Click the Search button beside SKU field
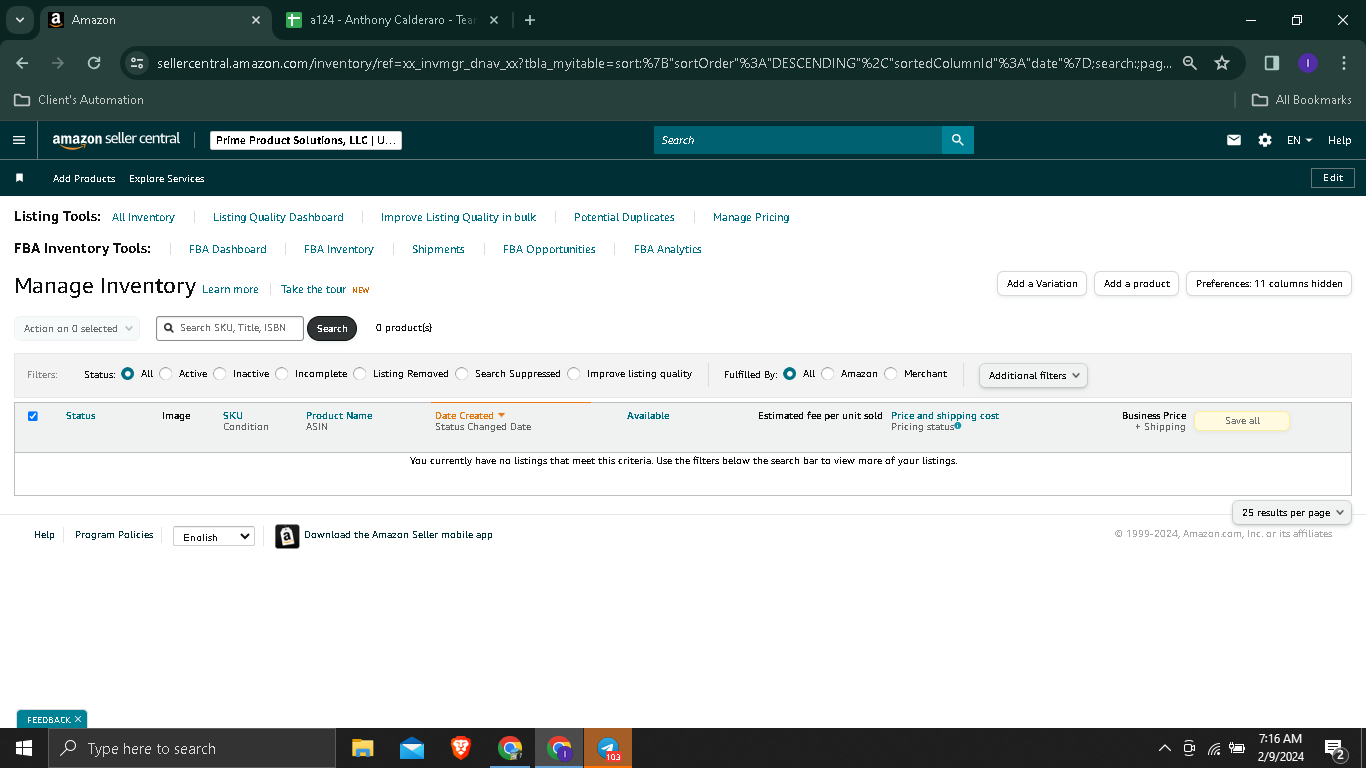The image size is (1366, 768). click(x=332, y=328)
